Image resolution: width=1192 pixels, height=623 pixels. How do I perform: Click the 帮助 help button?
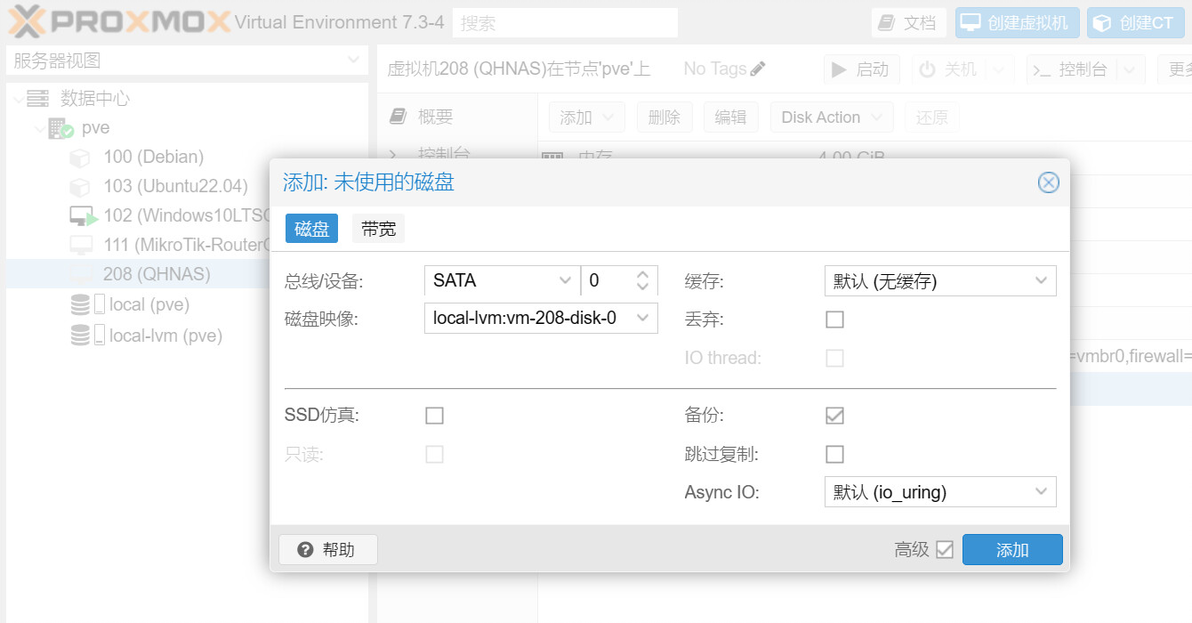[x=328, y=549]
